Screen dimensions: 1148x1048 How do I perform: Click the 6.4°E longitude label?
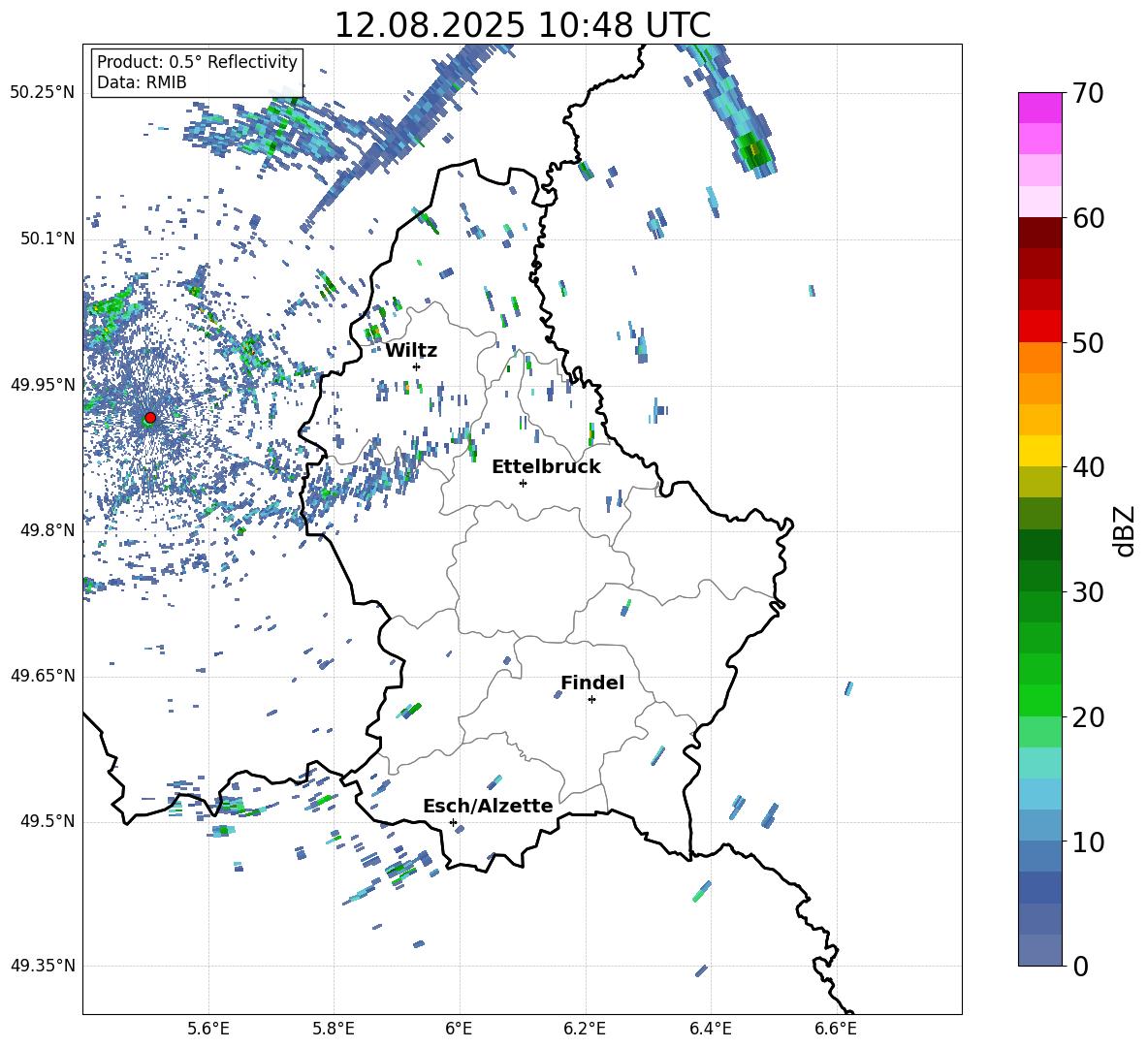(710, 1029)
